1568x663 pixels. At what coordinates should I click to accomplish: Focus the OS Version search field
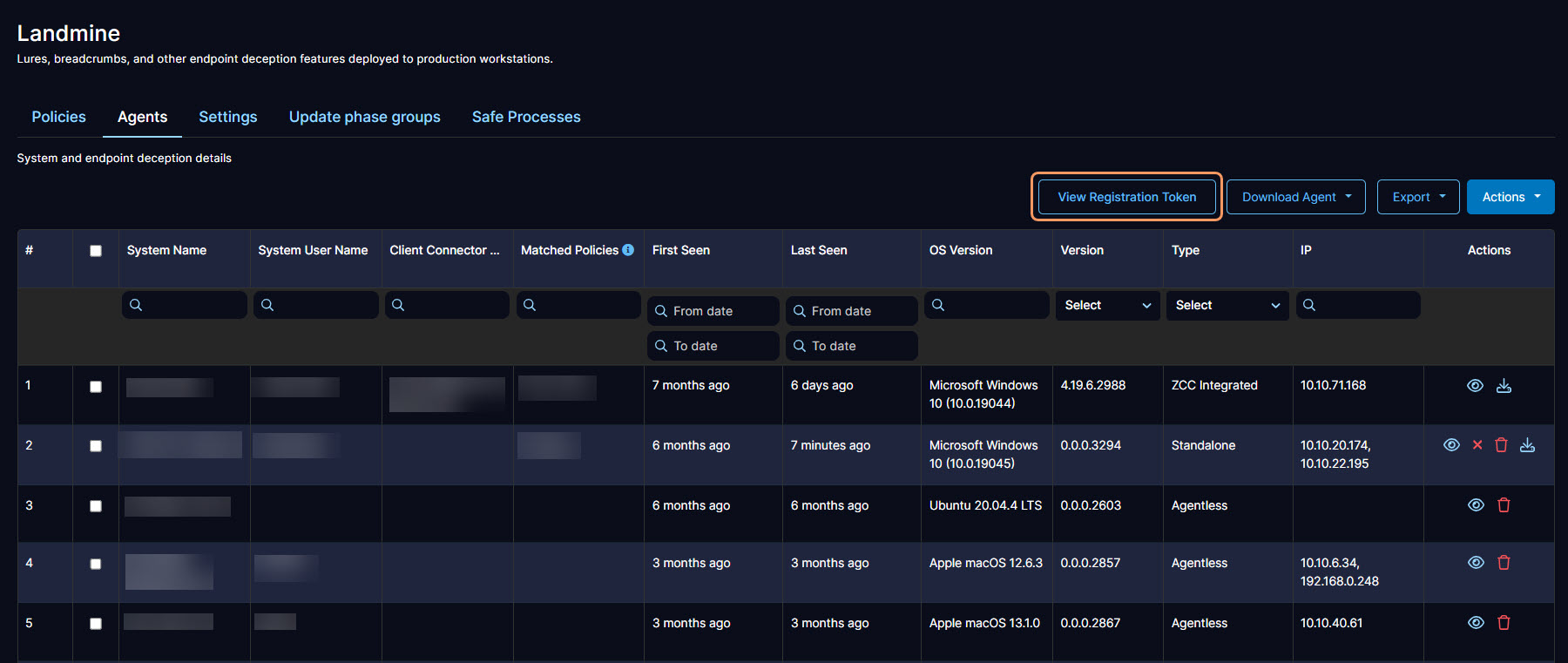[x=986, y=305]
